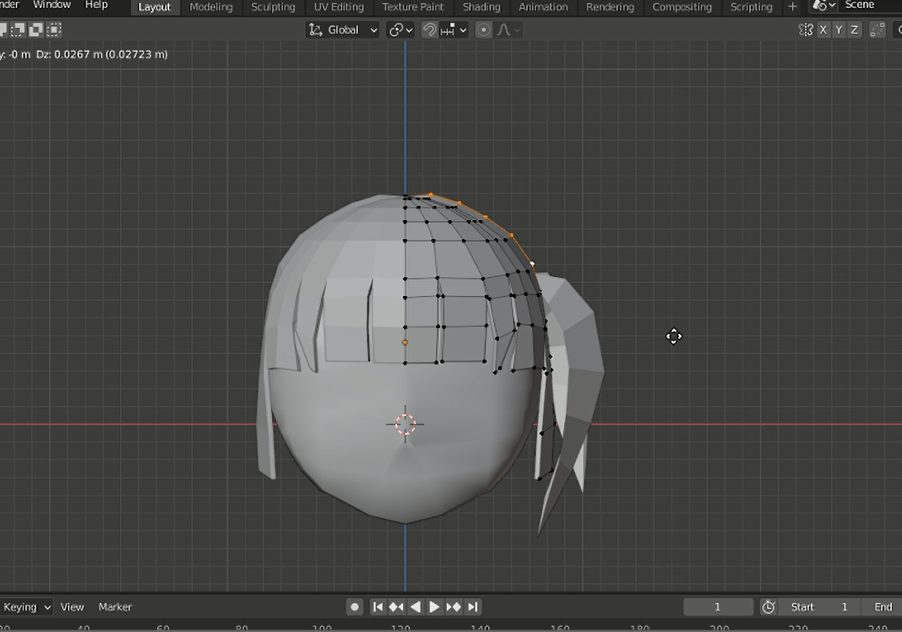902x632 pixels.
Task: Open the Global transform orientation dropdown
Action: click(343, 30)
